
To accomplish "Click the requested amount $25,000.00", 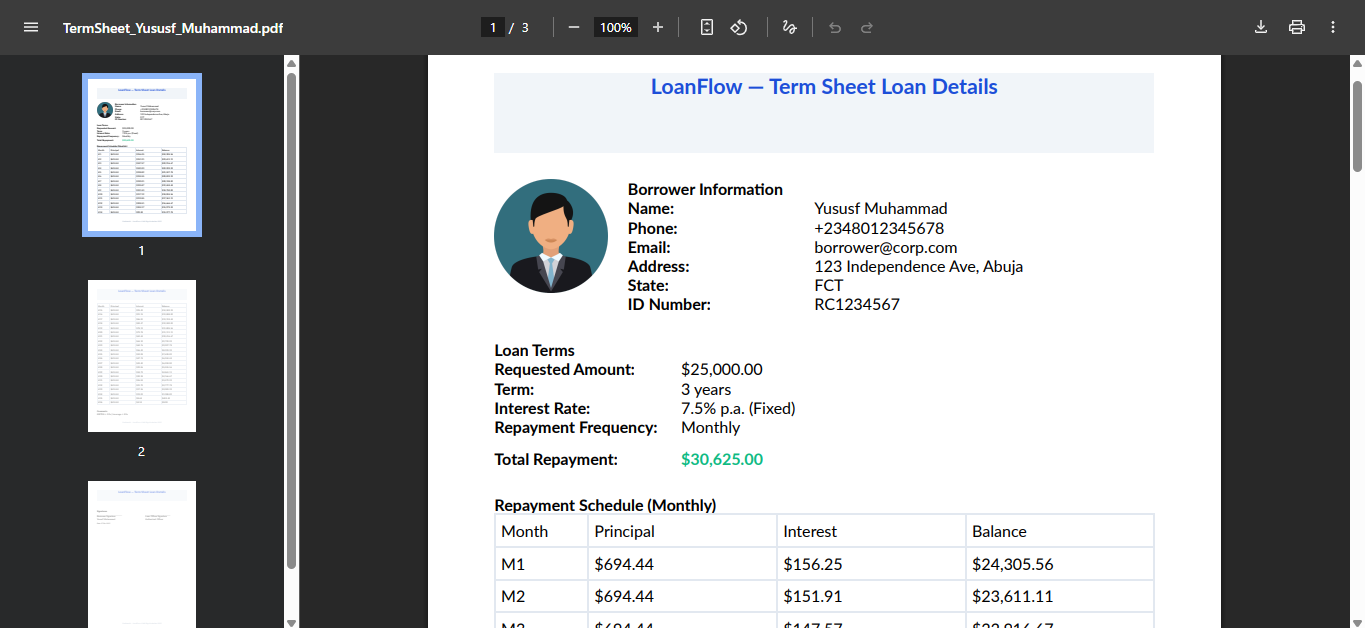I will coord(722,370).
